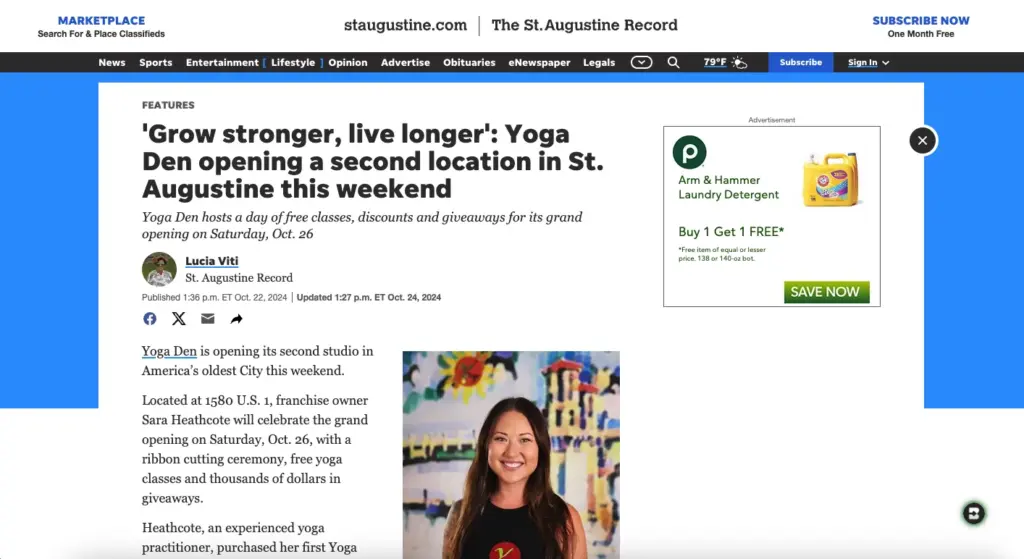Open the share arrow icon
The image size is (1024, 559).
pos(236,319)
